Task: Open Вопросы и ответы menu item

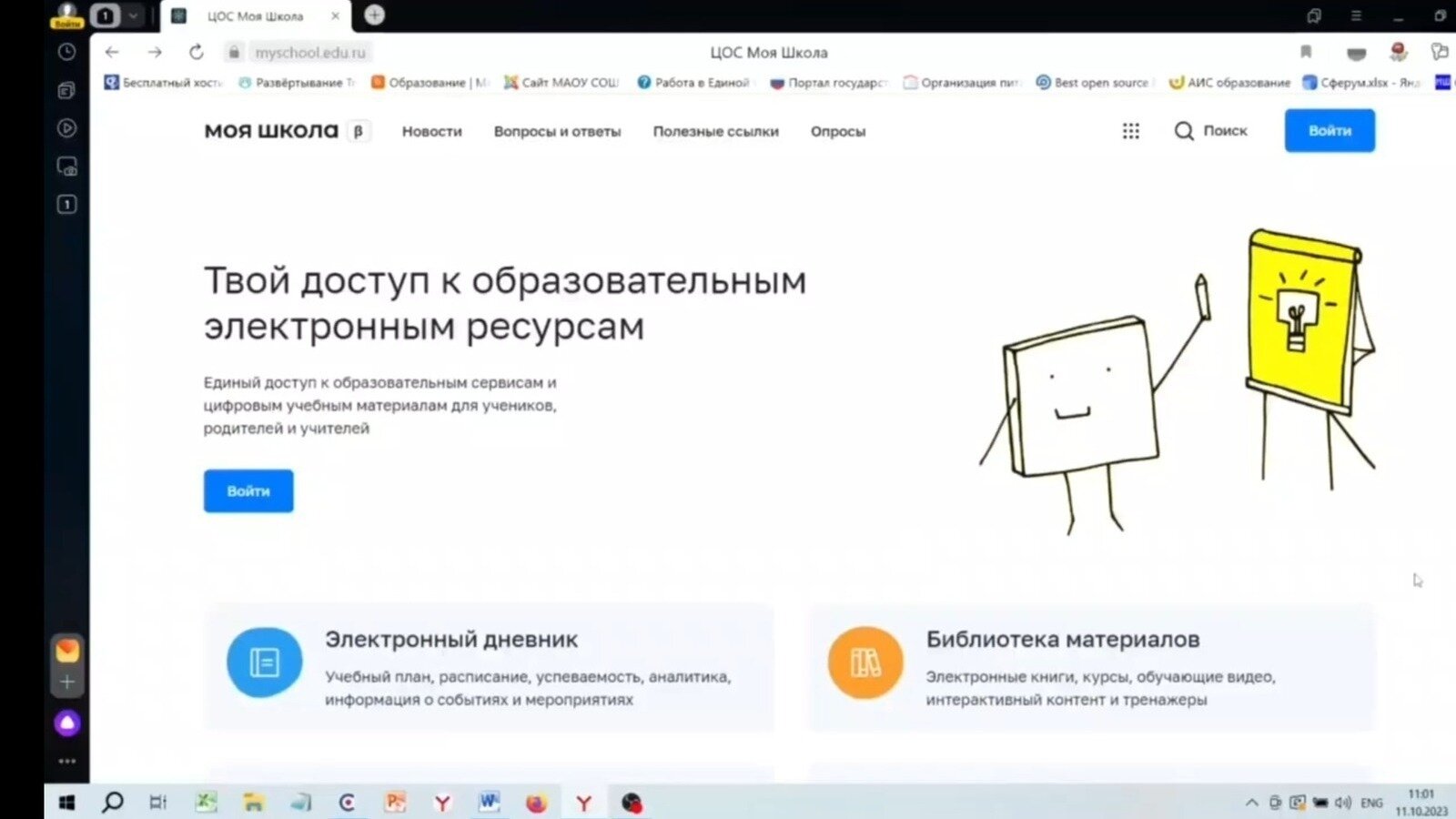Action: tap(557, 131)
